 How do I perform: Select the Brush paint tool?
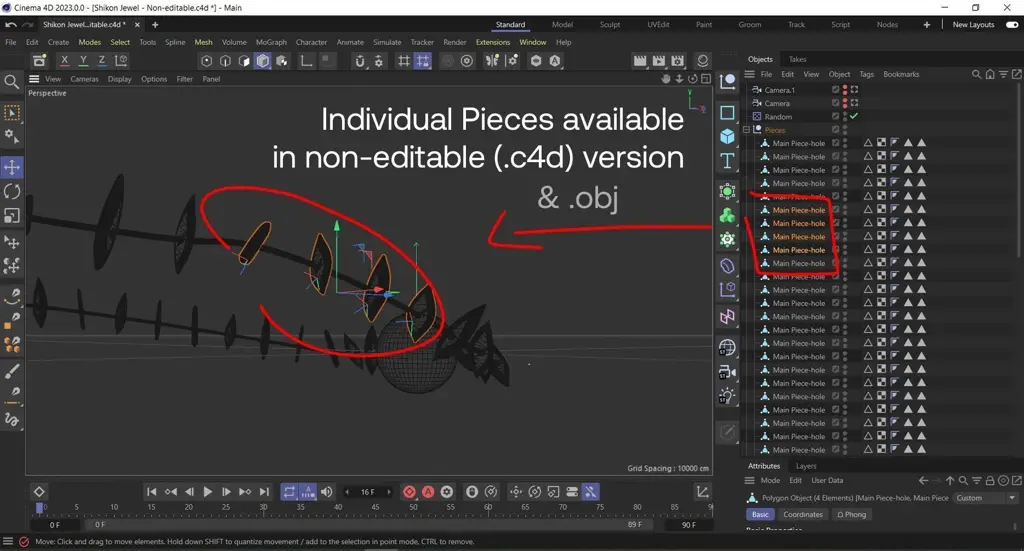(x=12, y=371)
